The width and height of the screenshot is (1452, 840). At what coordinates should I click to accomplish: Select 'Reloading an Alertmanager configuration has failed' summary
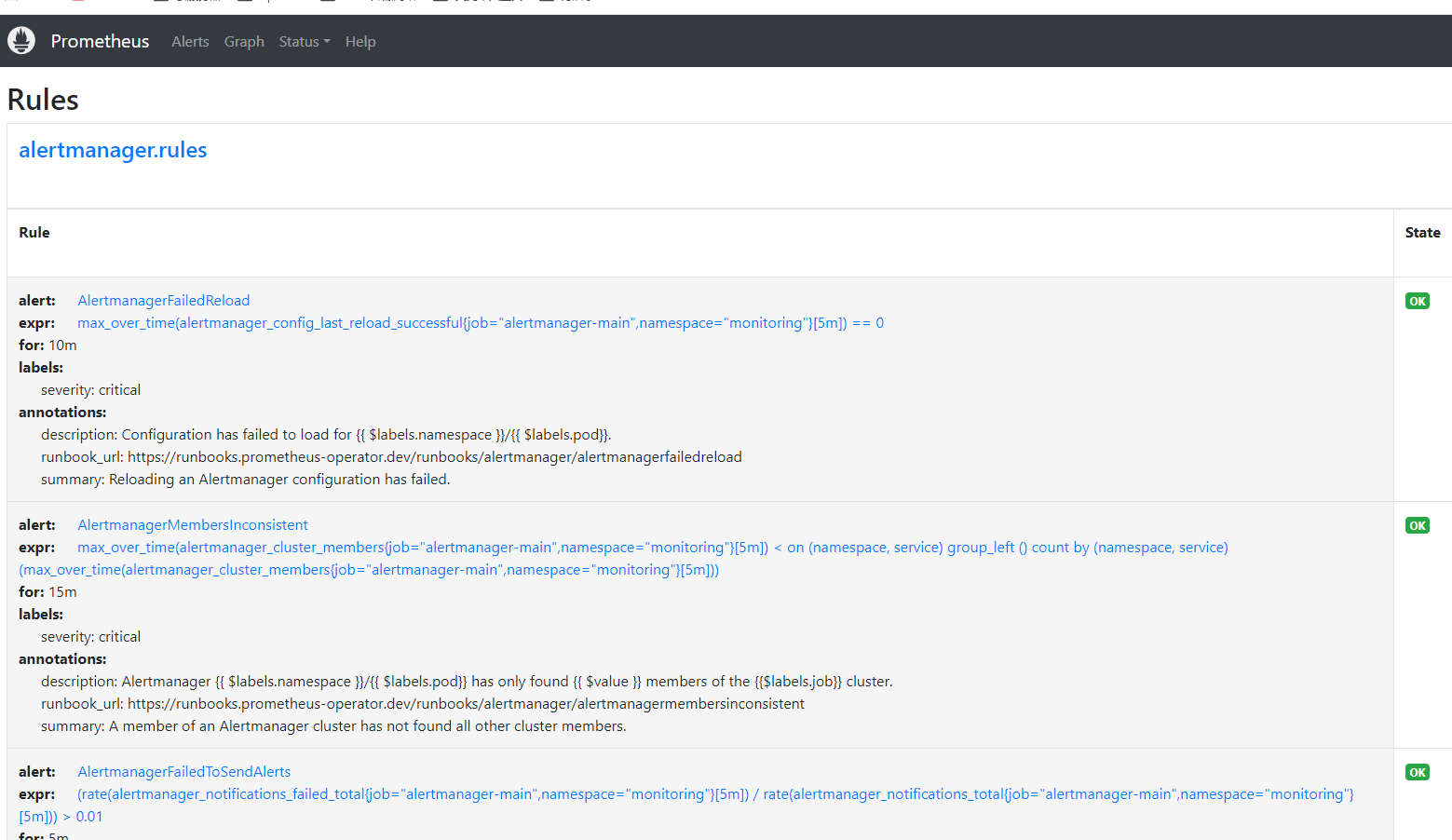point(246,480)
